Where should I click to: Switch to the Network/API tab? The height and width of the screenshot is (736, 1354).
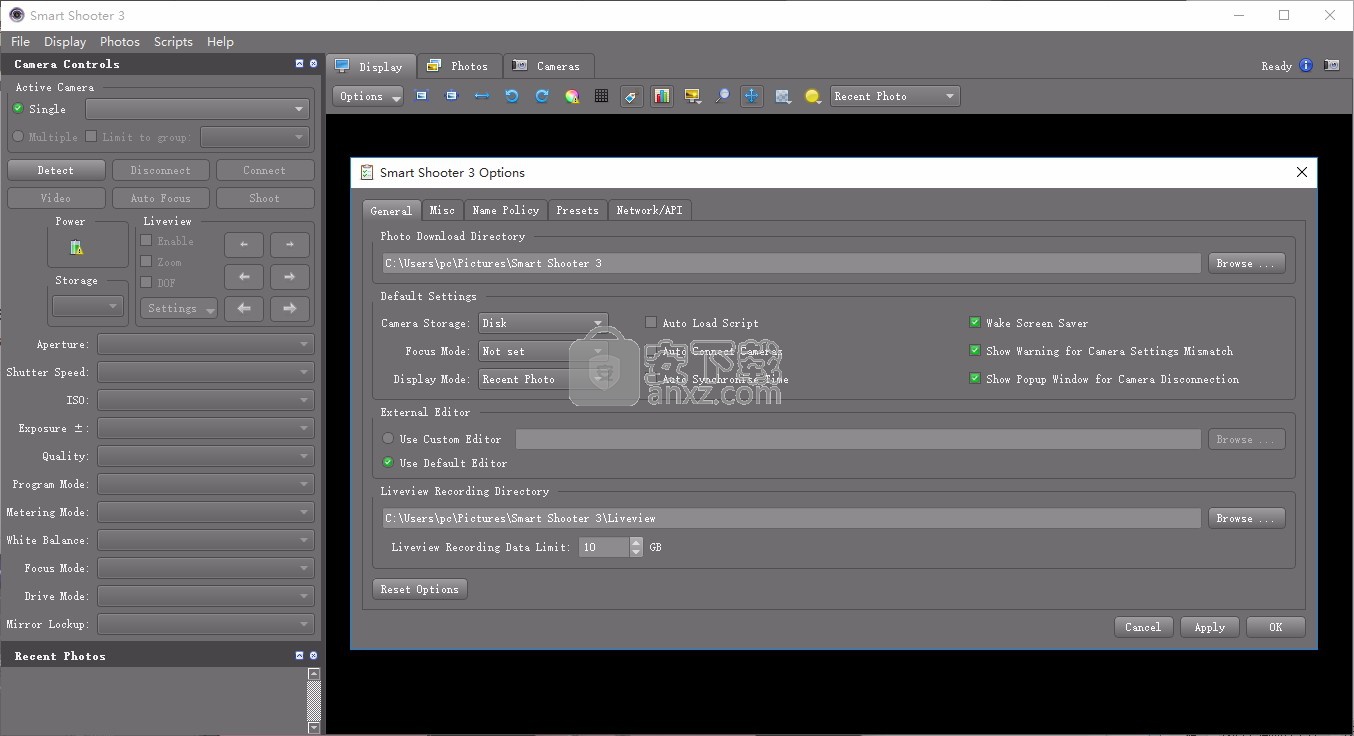(649, 210)
